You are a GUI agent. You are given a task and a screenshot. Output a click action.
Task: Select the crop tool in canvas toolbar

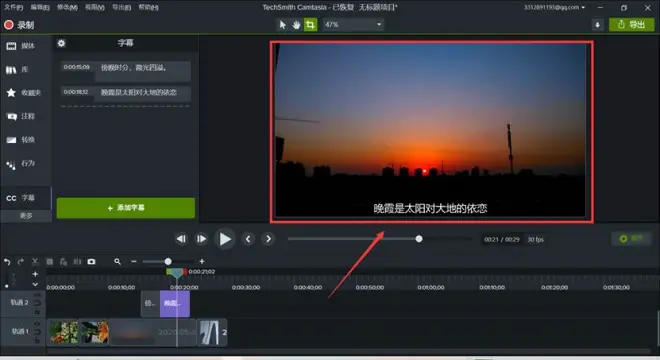(310, 25)
